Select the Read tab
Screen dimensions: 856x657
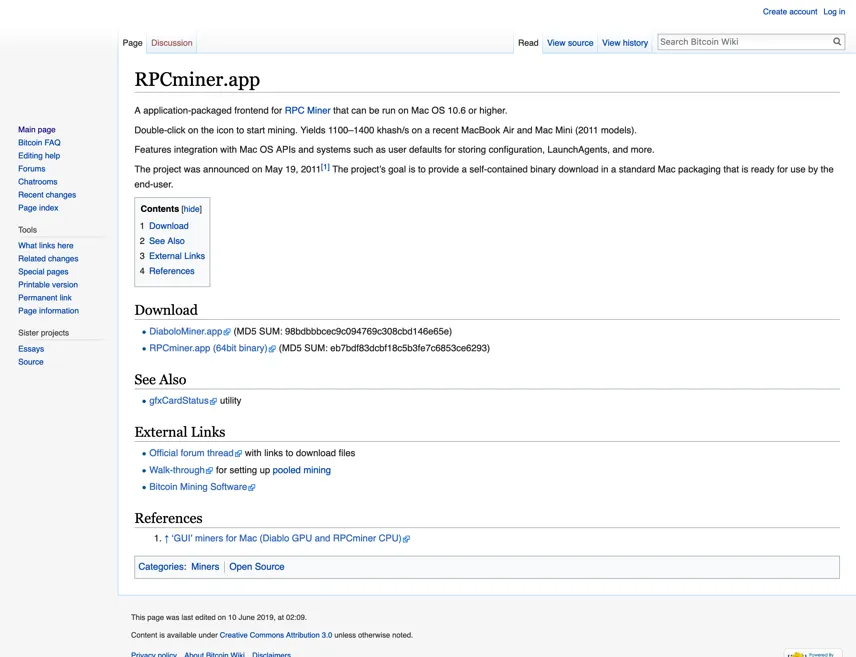pos(528,43)
